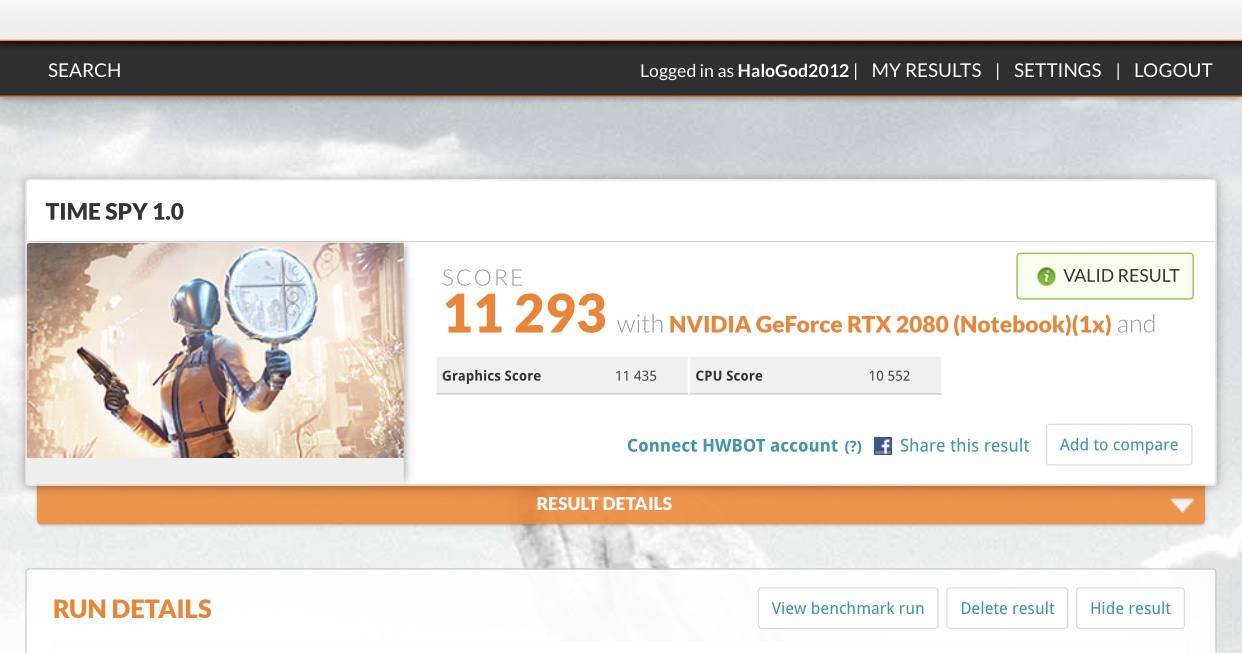The height and width of the screenshot is (653, 1242).
Task: Click LOGOUT in top bar
Action: pos(1172,71)
